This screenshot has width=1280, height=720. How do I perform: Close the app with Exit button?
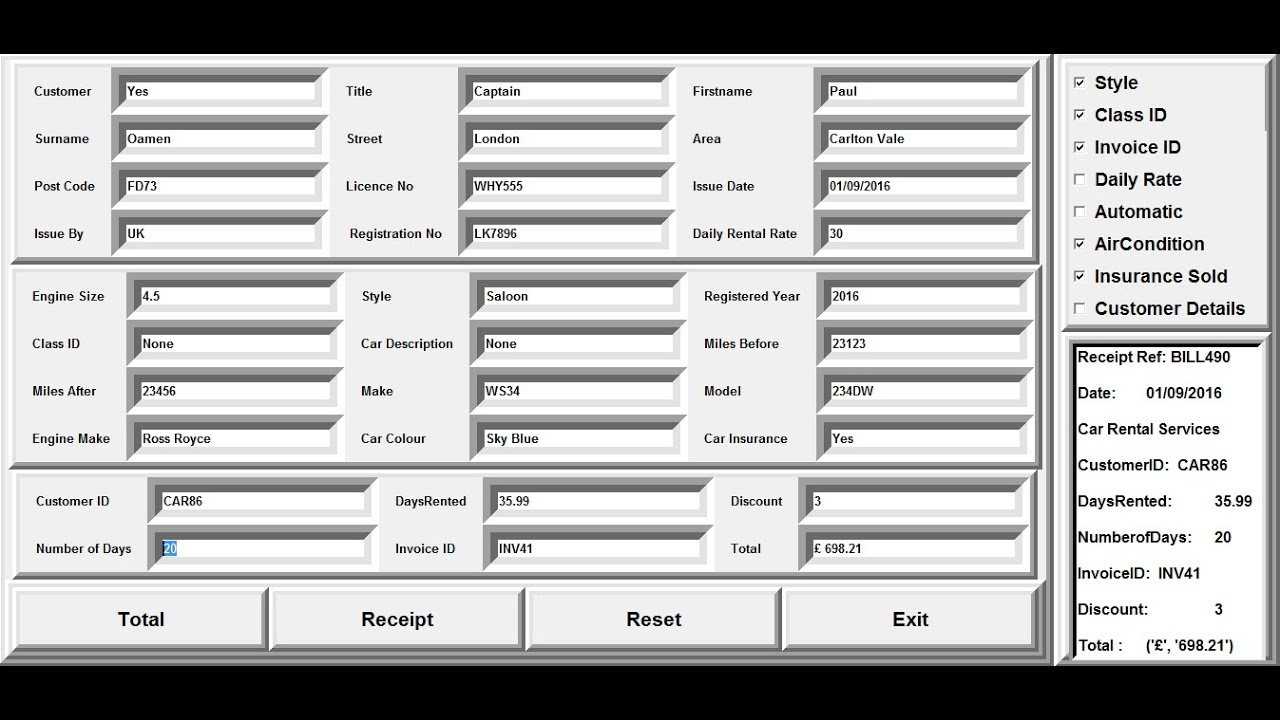[x=910, y=619]
